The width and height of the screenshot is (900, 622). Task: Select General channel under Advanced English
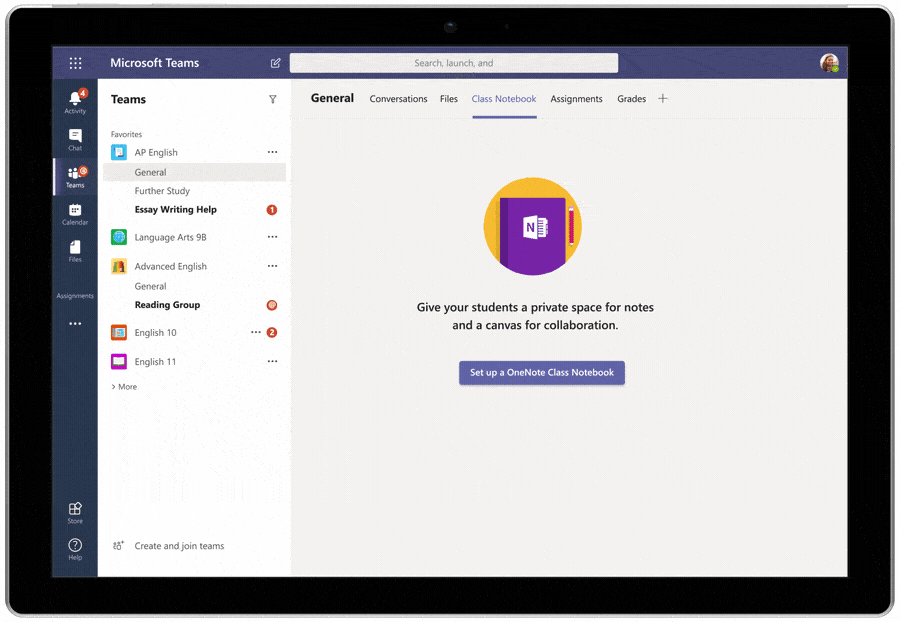150,286
